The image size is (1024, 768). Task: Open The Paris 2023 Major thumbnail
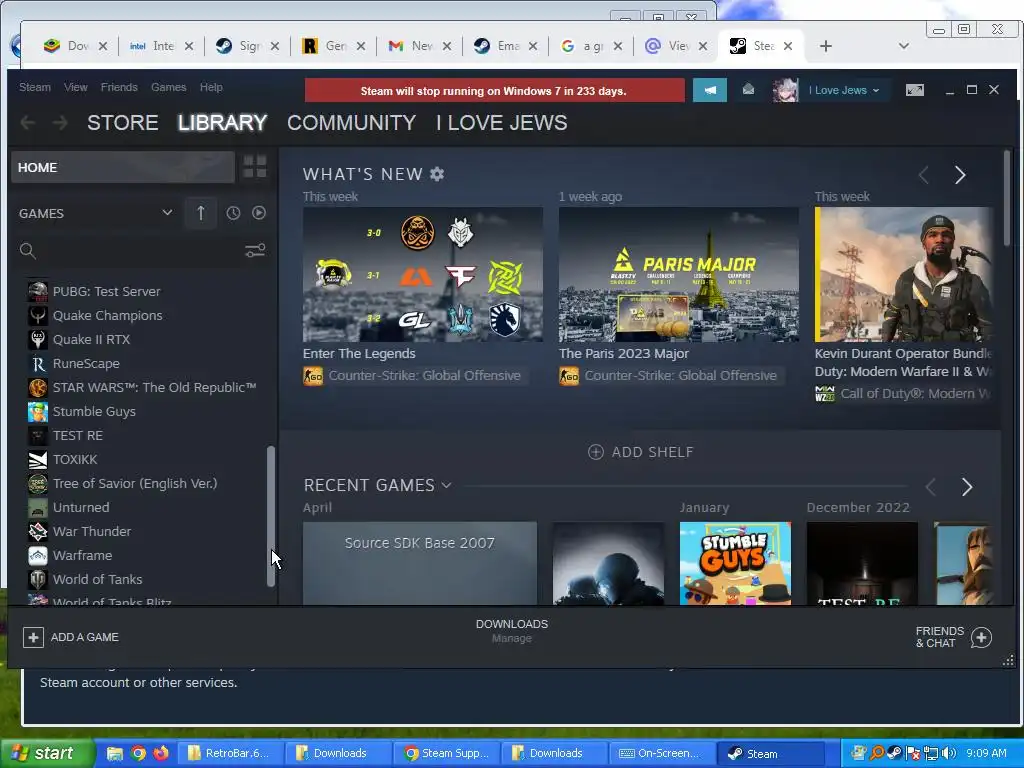point(679,274)
